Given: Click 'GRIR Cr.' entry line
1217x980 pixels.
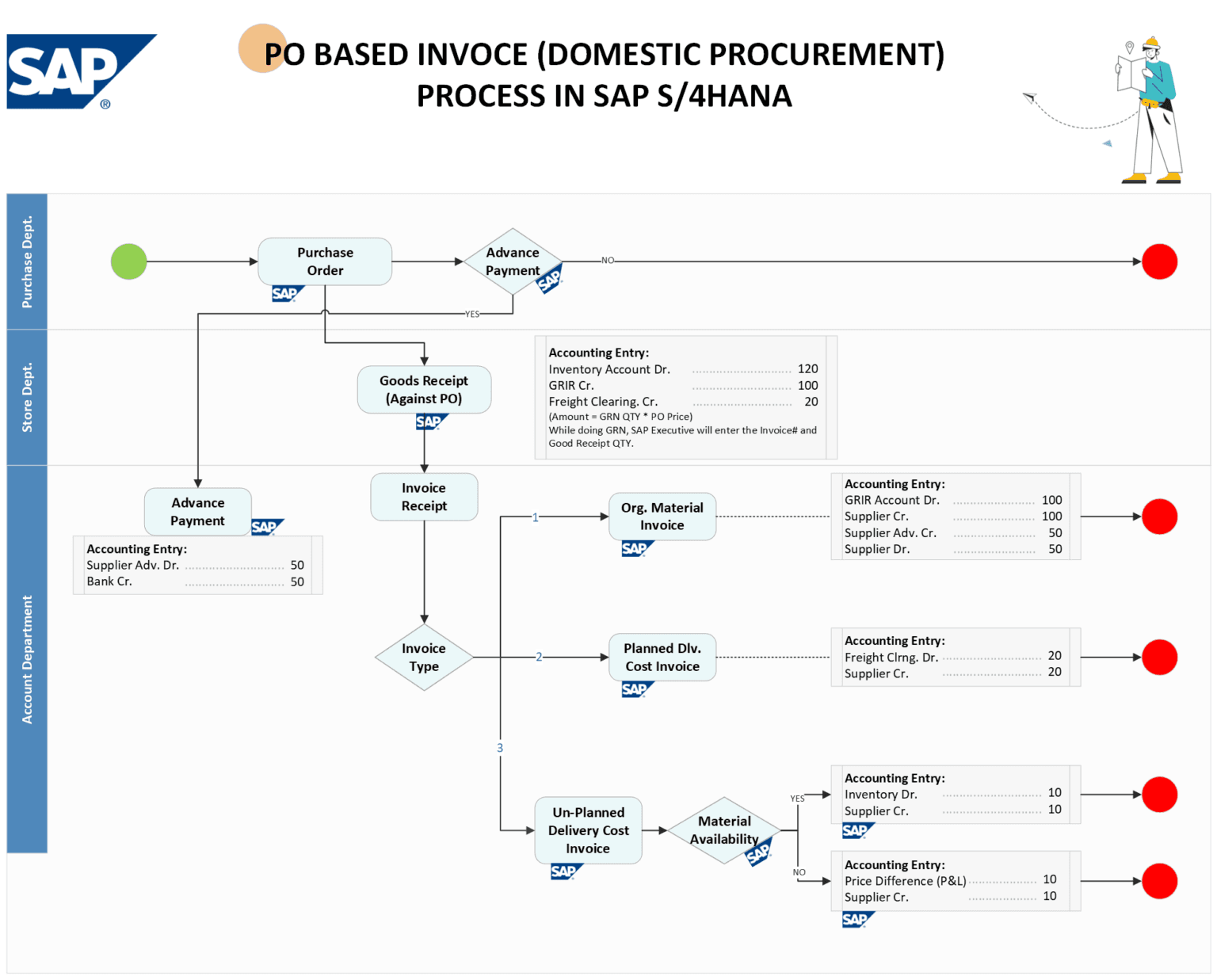Looking at the screenshot, I should pyautogui.click(x=683, y=386).
